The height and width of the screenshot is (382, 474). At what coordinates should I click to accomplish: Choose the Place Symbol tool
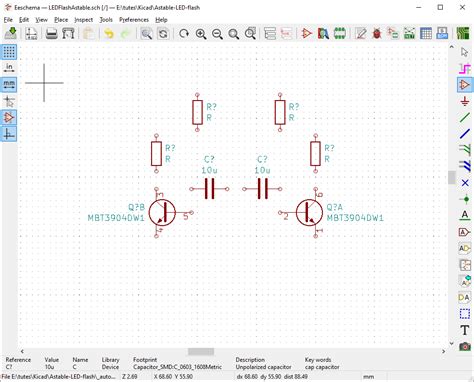point(465,85)
